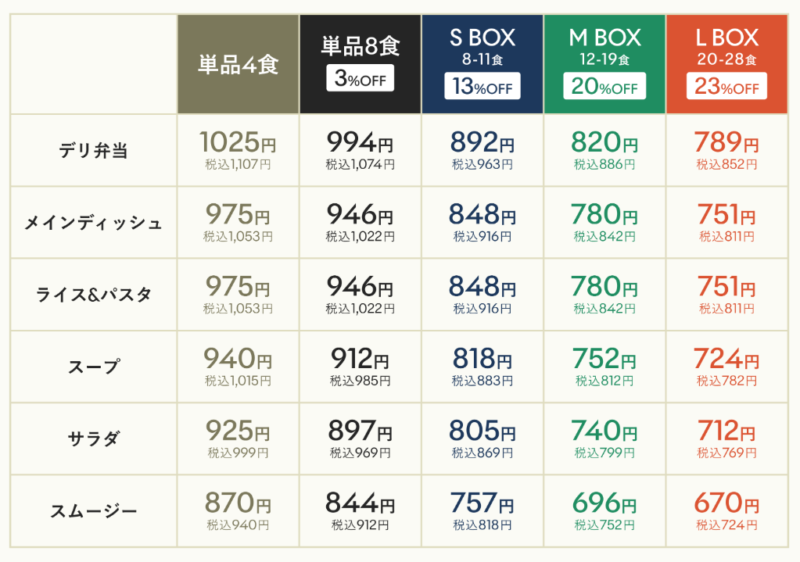Select the M BOX 12-19食 header
This screenshot has width=800, height=562.
pyautogui.click(x=605, y=64)
